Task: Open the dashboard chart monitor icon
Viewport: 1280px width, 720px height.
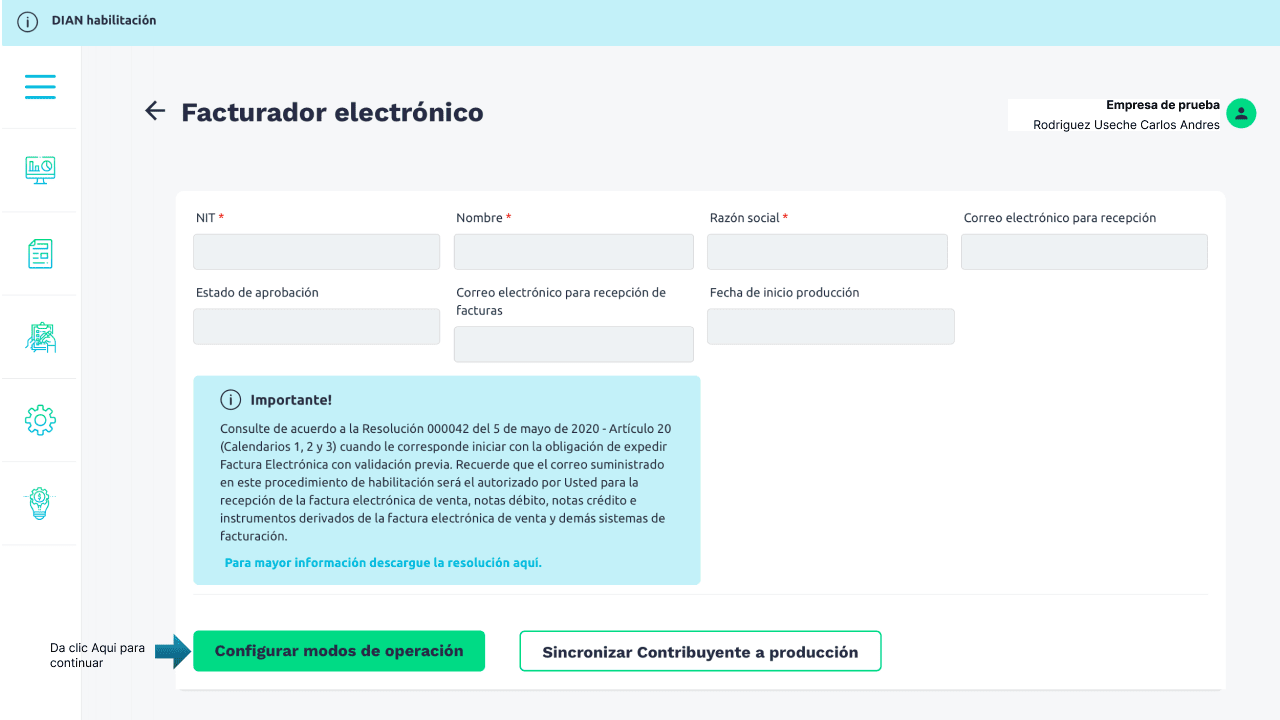Action: coord(40,170)
